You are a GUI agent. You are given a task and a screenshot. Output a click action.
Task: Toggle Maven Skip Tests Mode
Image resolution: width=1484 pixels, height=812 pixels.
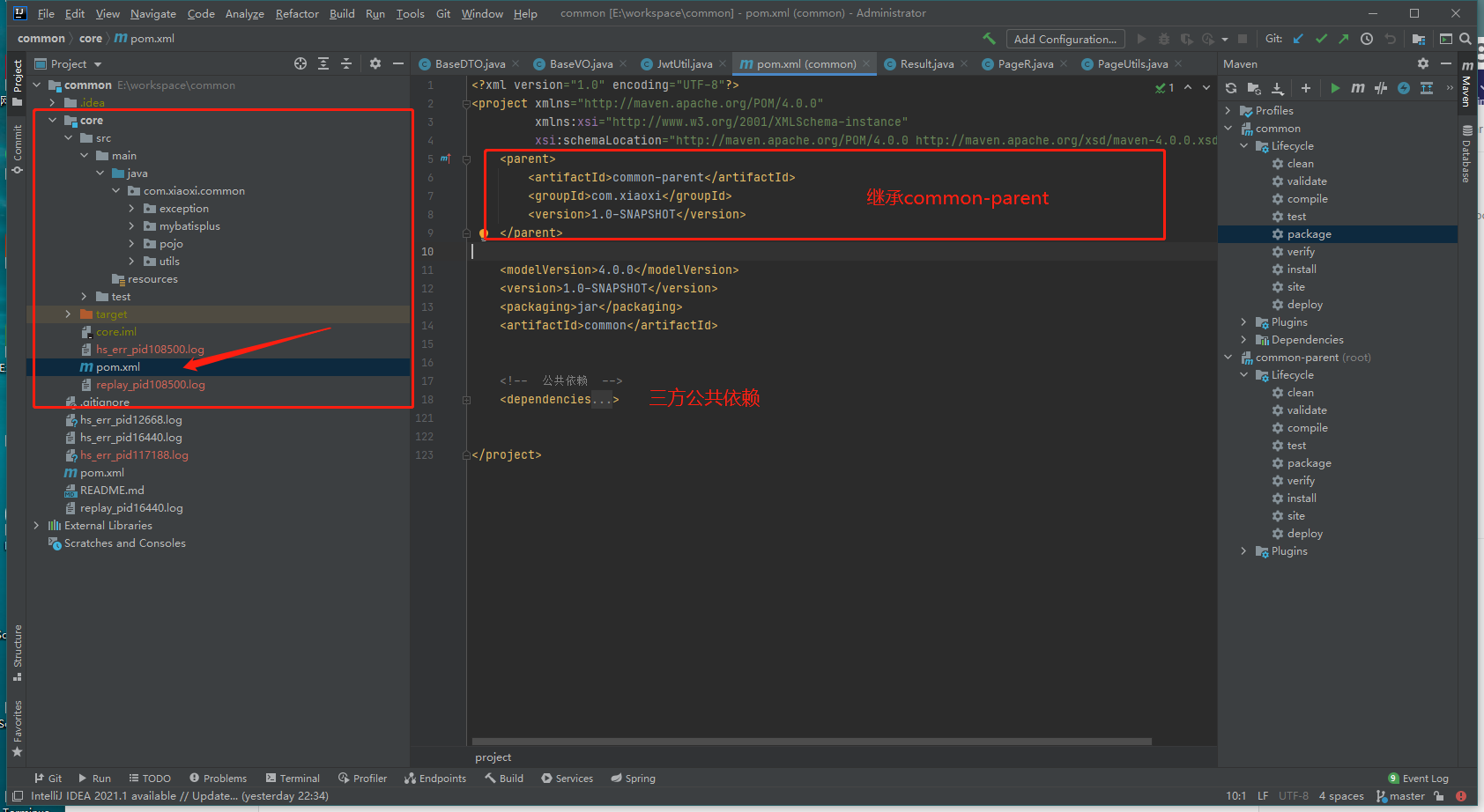click(1404, 88)
